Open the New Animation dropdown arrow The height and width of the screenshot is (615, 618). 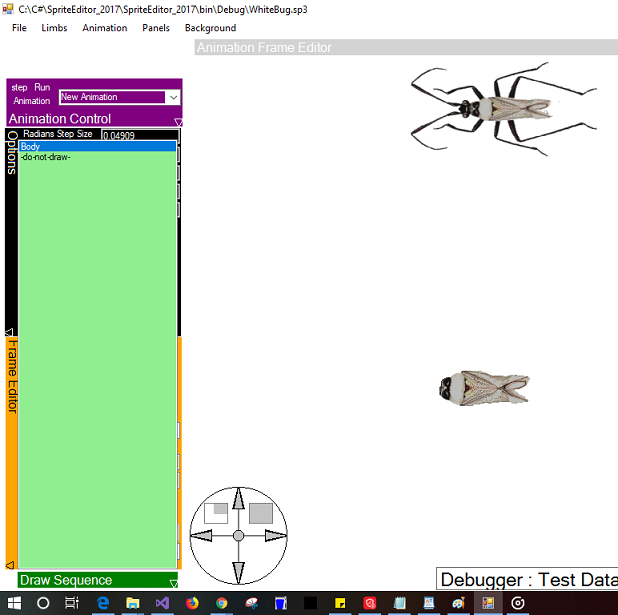click(x=173, y=97)
